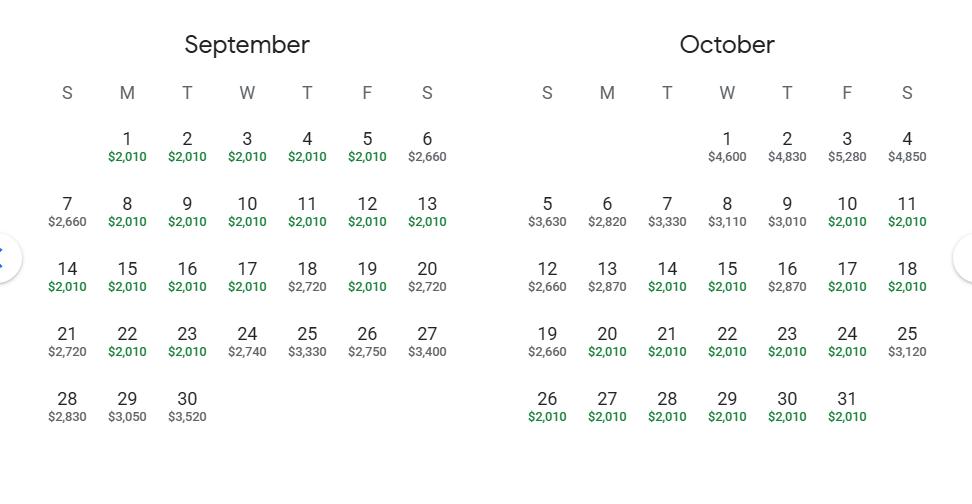Select October 31 at $2,010
This screenshot has height=504, width=972.
[x=847, y=406]
